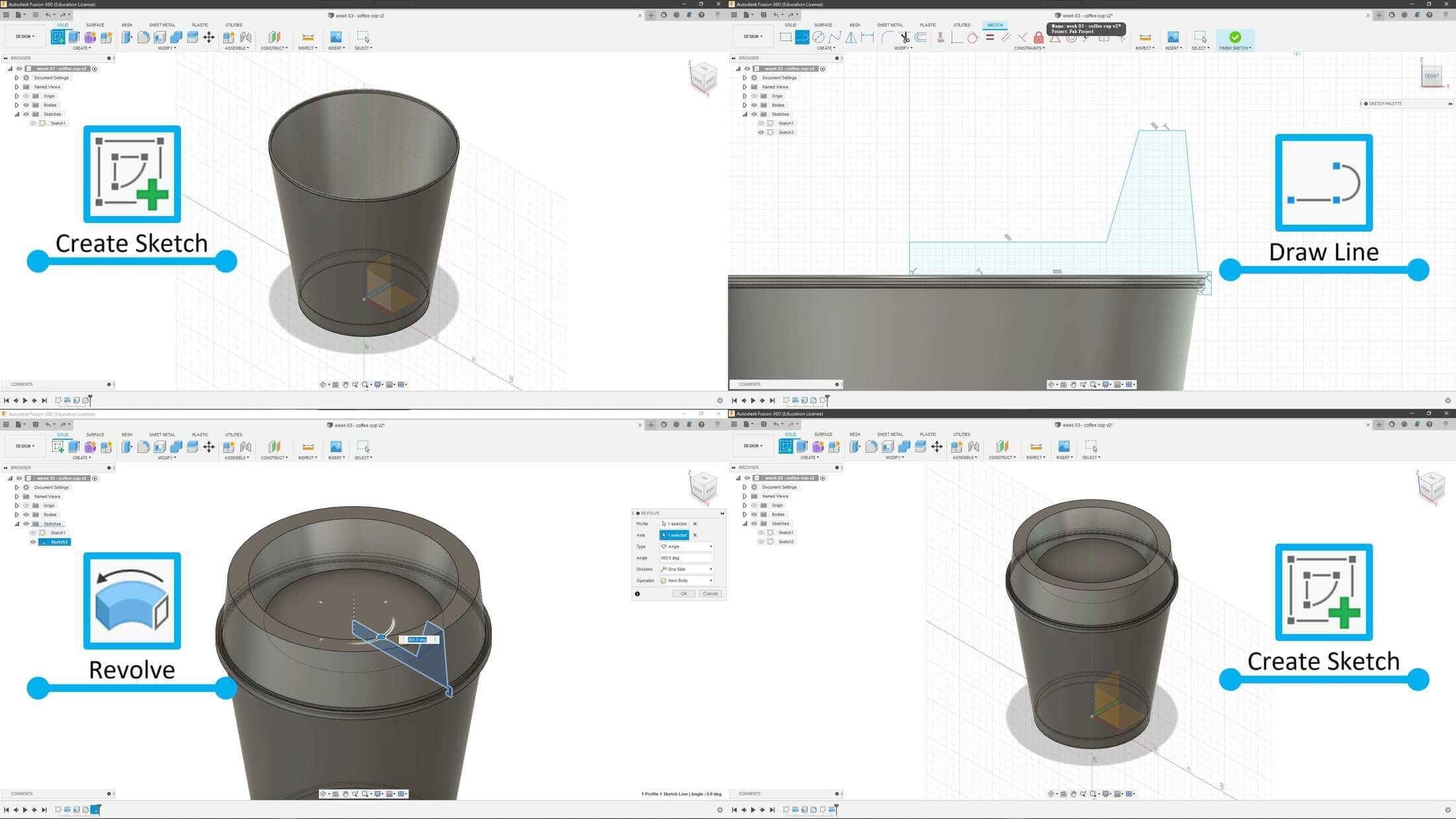Open CONSTRAINTS dropdown in top-right window

pyautogui.click(x=1029, y=48)
